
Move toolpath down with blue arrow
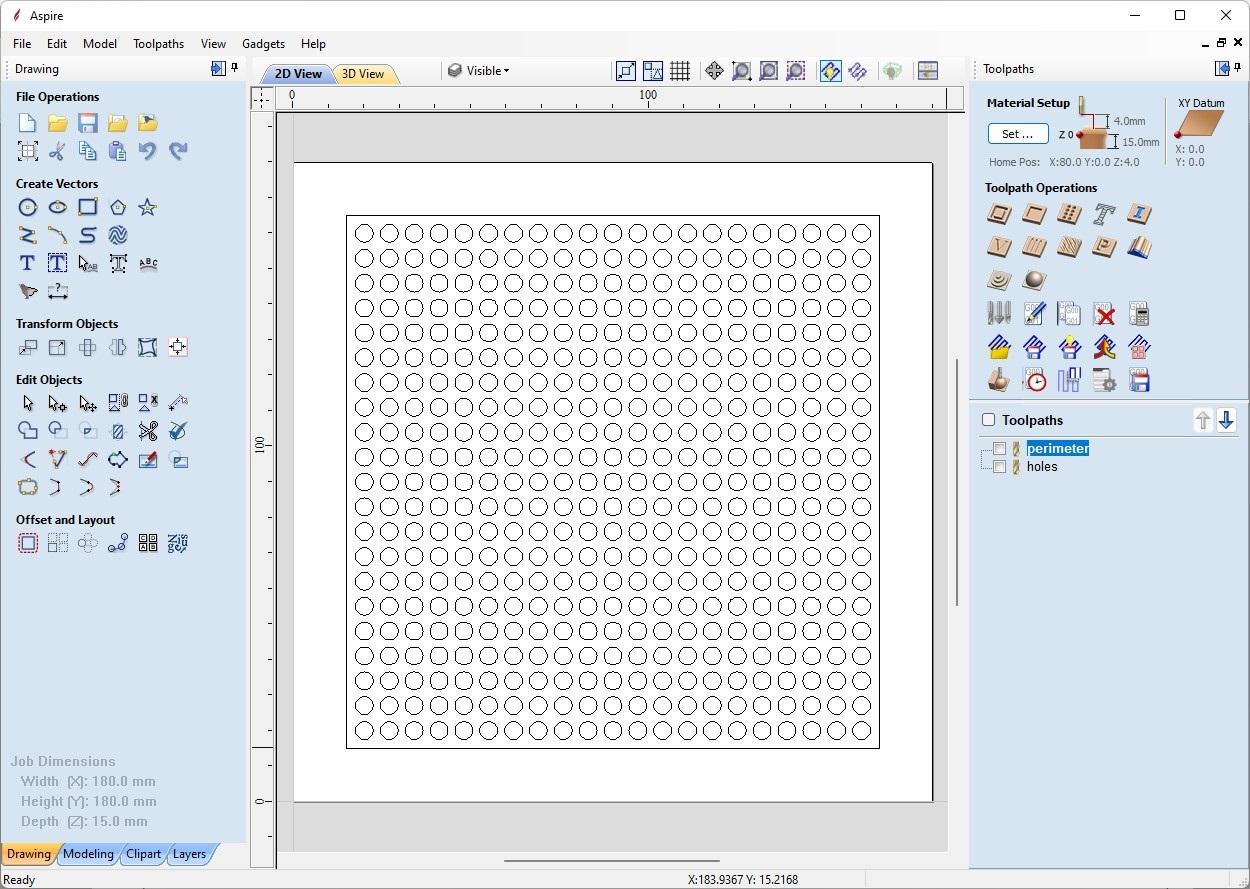(1227, 420)
